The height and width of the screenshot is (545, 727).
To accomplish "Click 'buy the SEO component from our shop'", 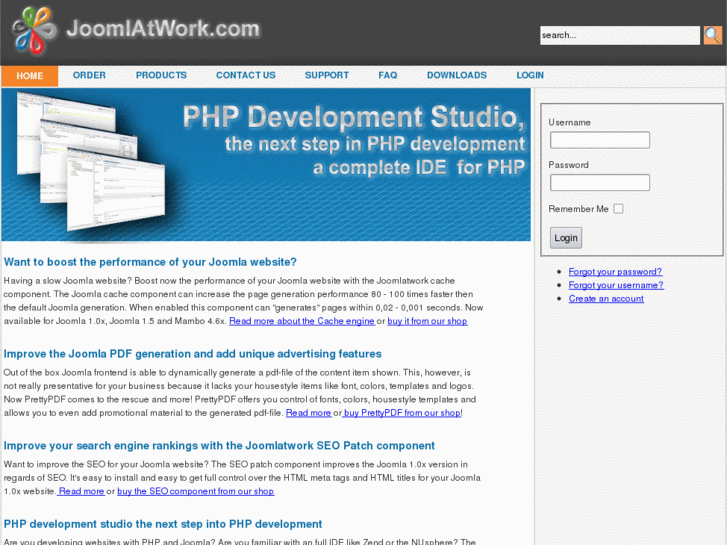I will click(x=196, y=491).
